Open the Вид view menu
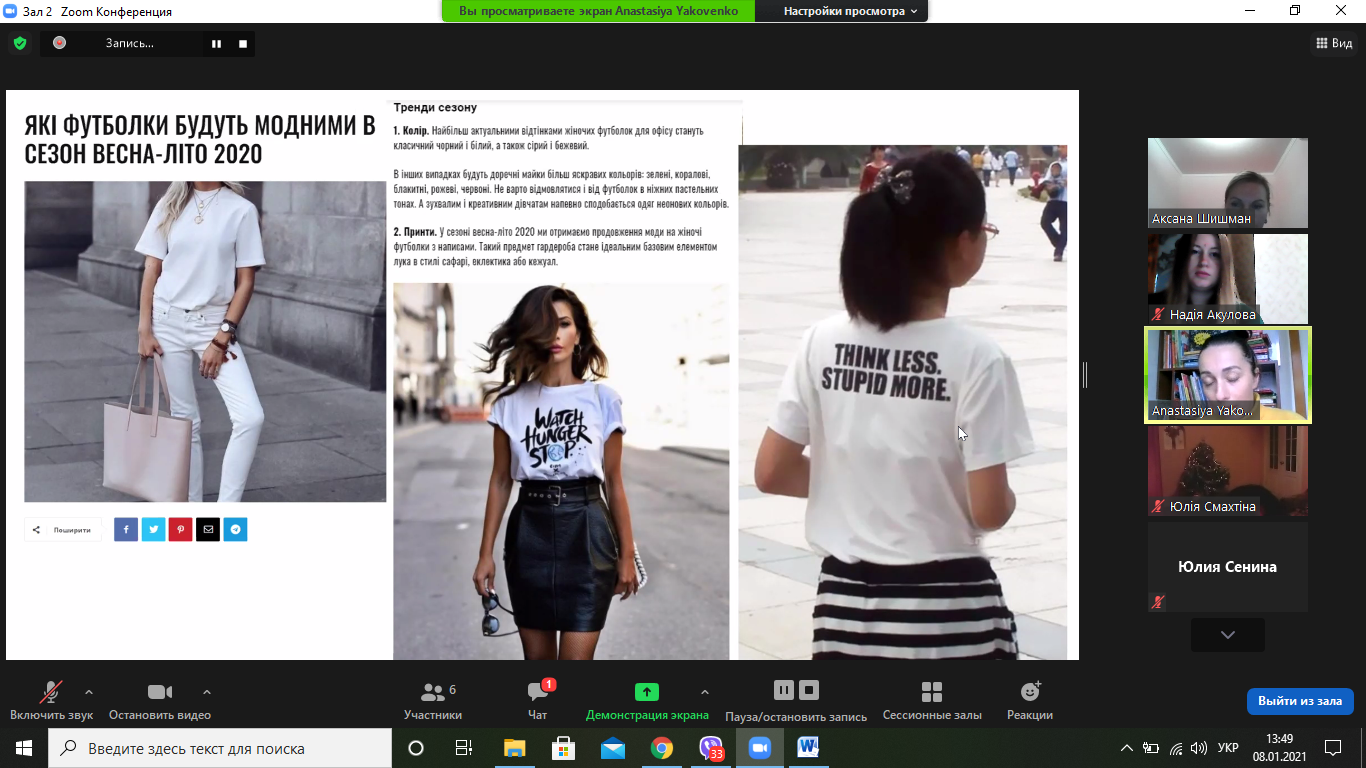This screenshot has height=768, width=1366. (x=1334, y=43)
